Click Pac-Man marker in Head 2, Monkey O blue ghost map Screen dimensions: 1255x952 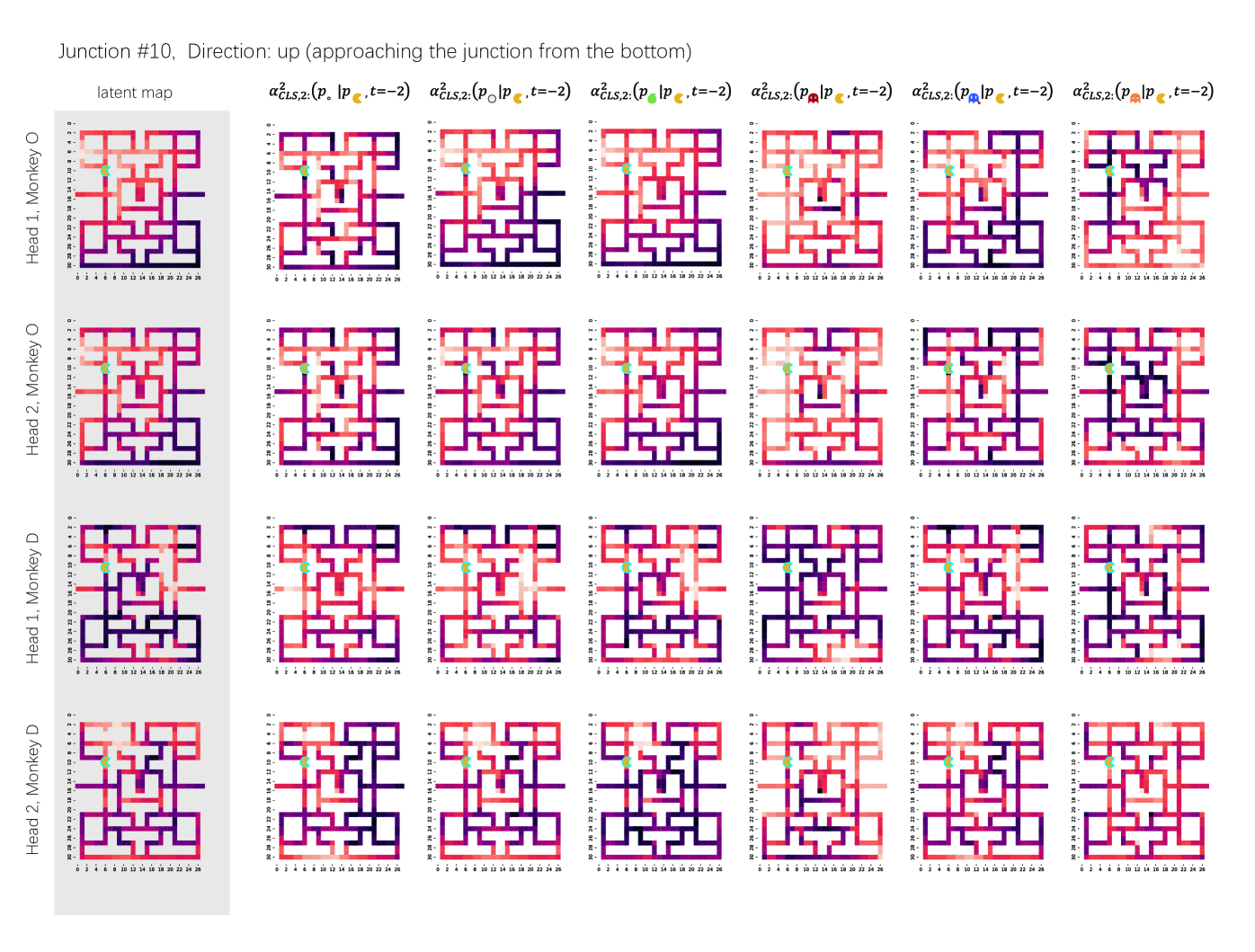[948, 368]
